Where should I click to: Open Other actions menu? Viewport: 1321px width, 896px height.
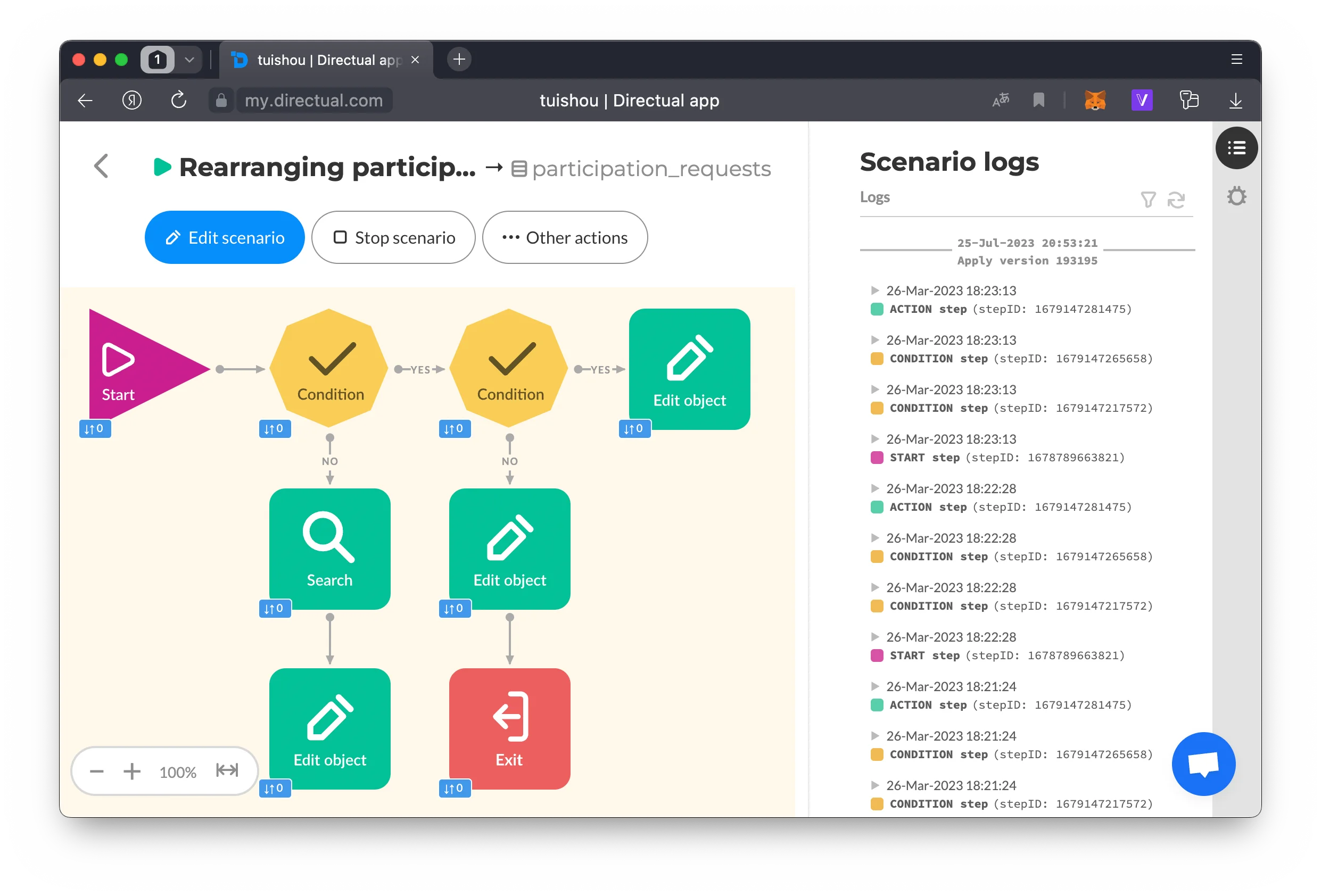pos(565,237)
